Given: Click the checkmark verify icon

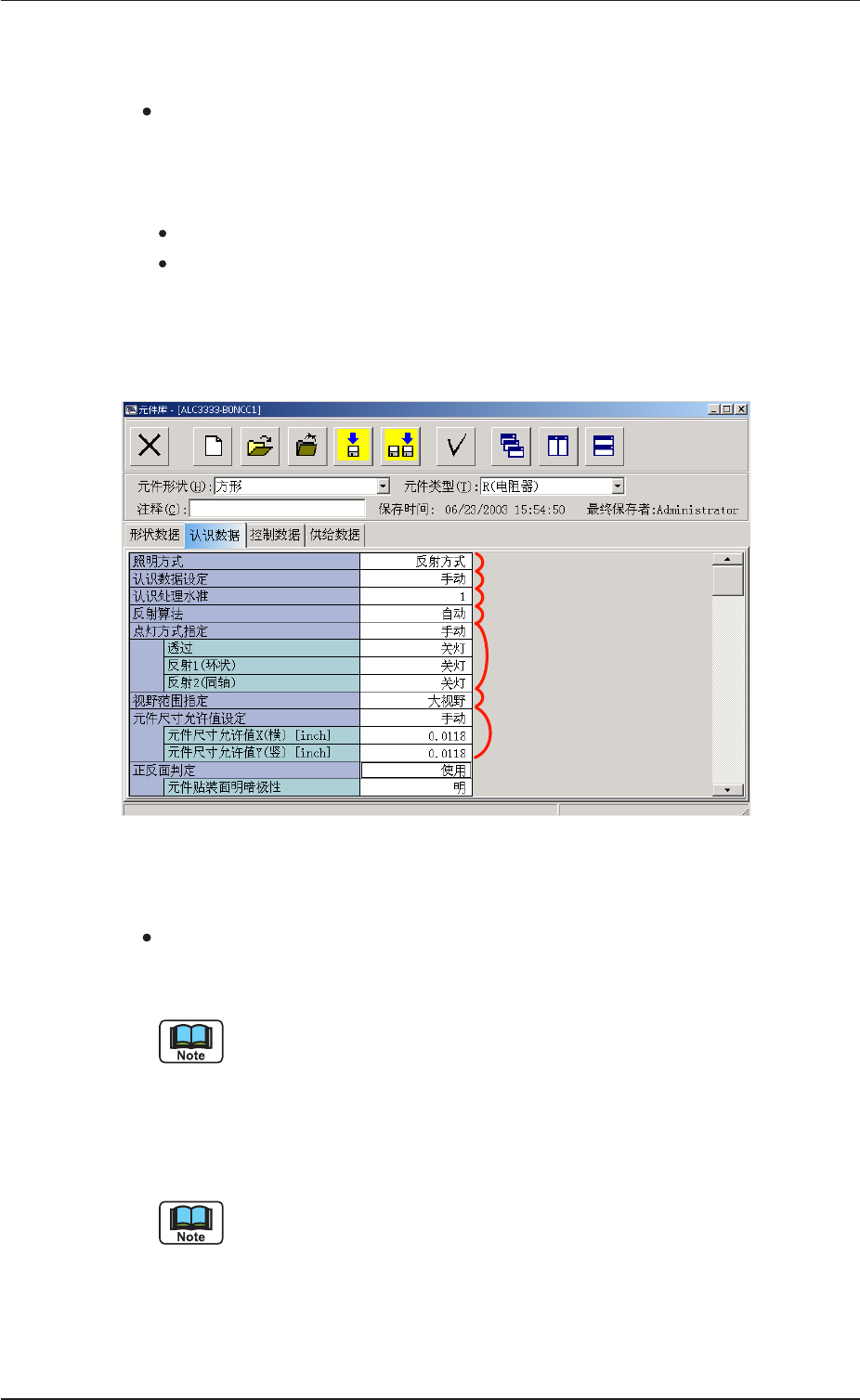Looking at the screenshot, I should [x=455, y=447].
